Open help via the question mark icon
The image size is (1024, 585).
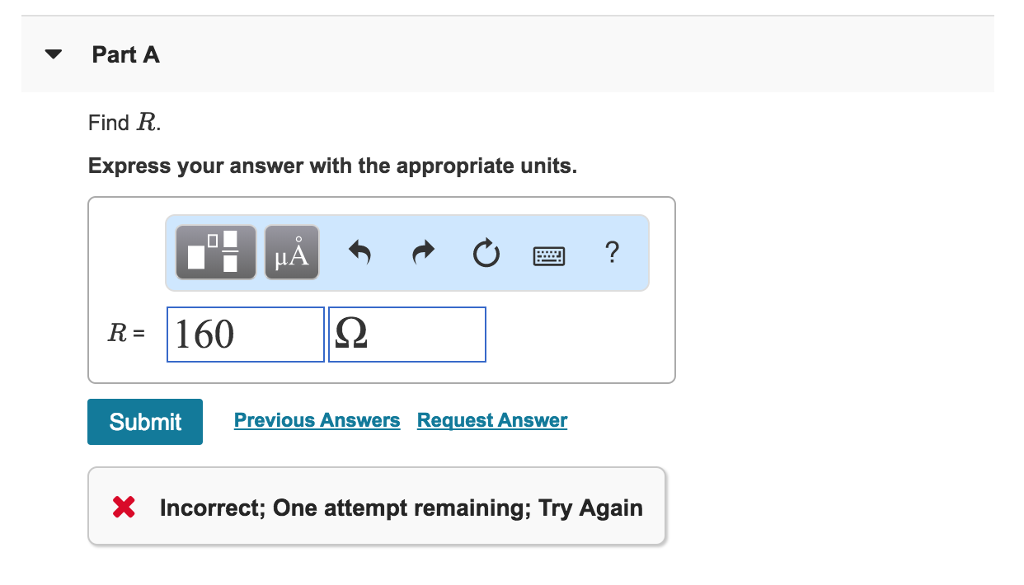coord(612,253)
